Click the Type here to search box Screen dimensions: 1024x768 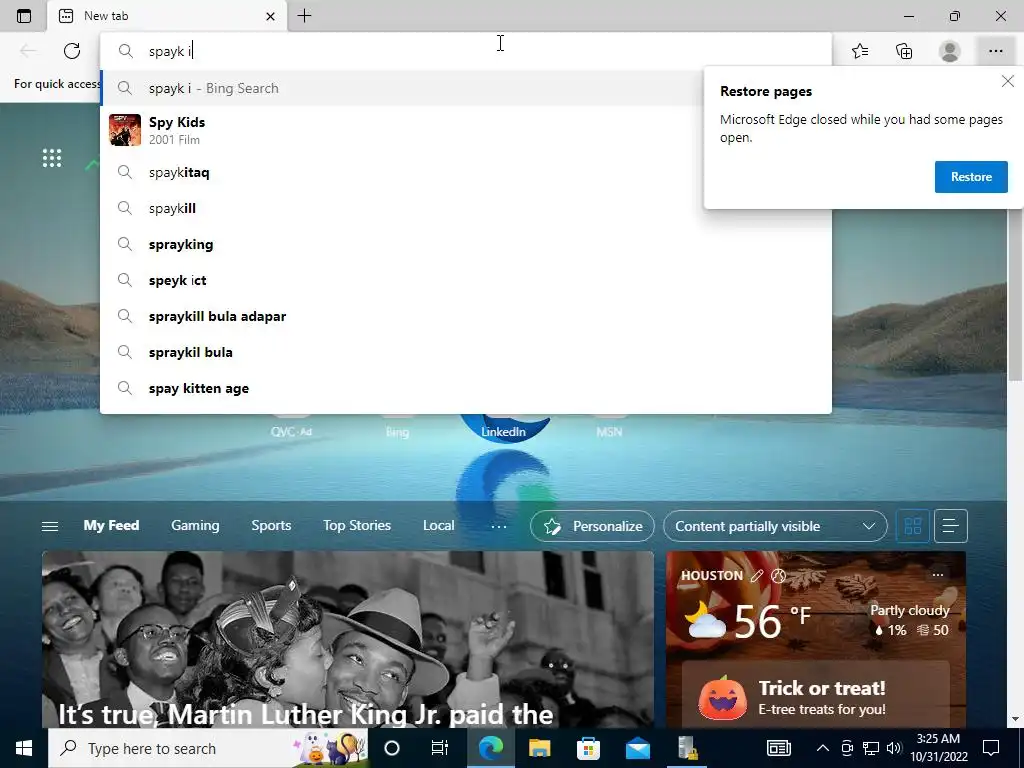click(x=208, y=748)
